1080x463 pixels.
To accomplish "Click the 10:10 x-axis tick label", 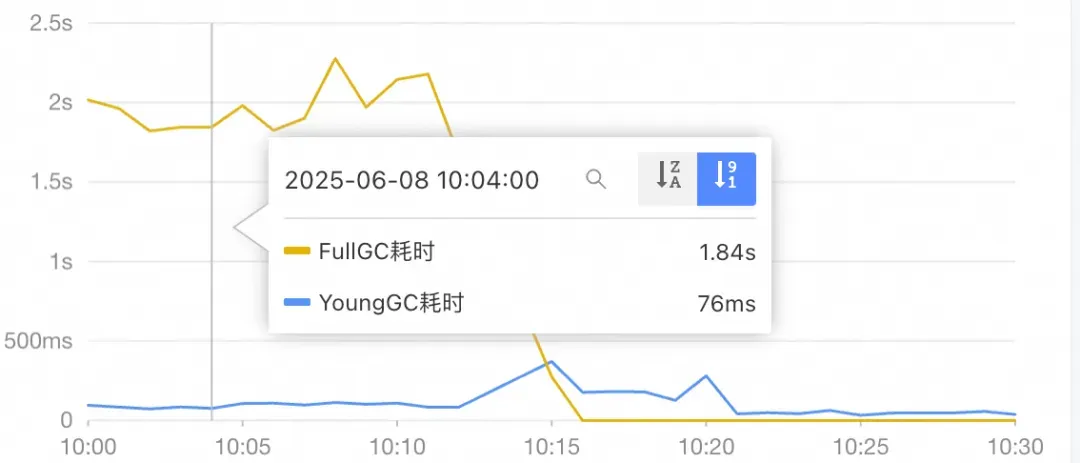I will (x=397, y=444).
